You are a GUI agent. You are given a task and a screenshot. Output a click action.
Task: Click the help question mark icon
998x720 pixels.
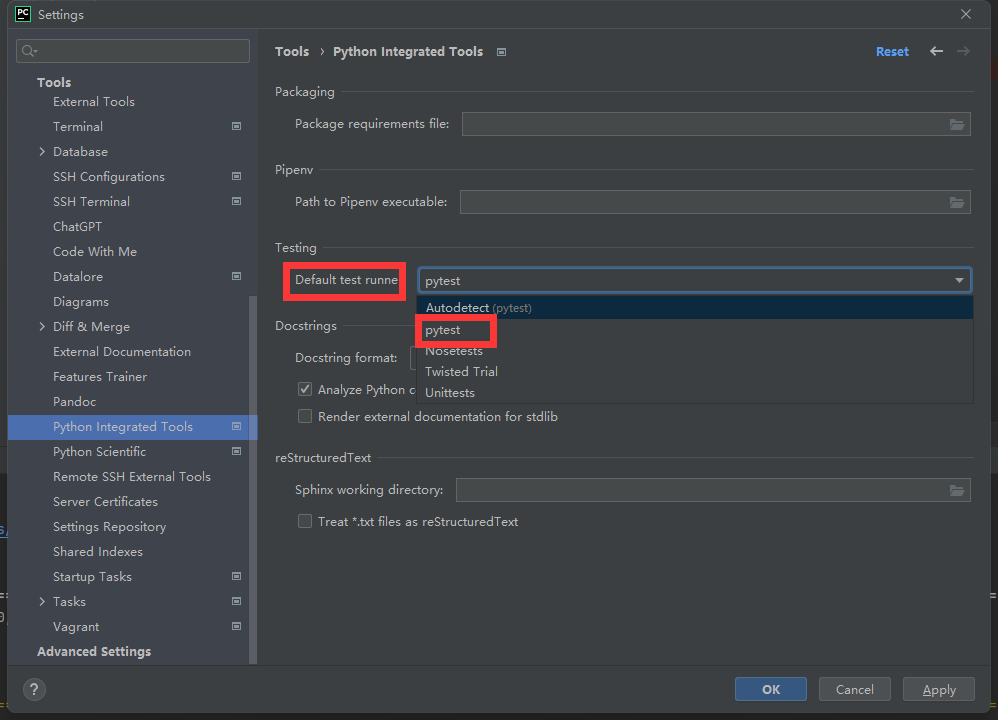pos(34,689)
